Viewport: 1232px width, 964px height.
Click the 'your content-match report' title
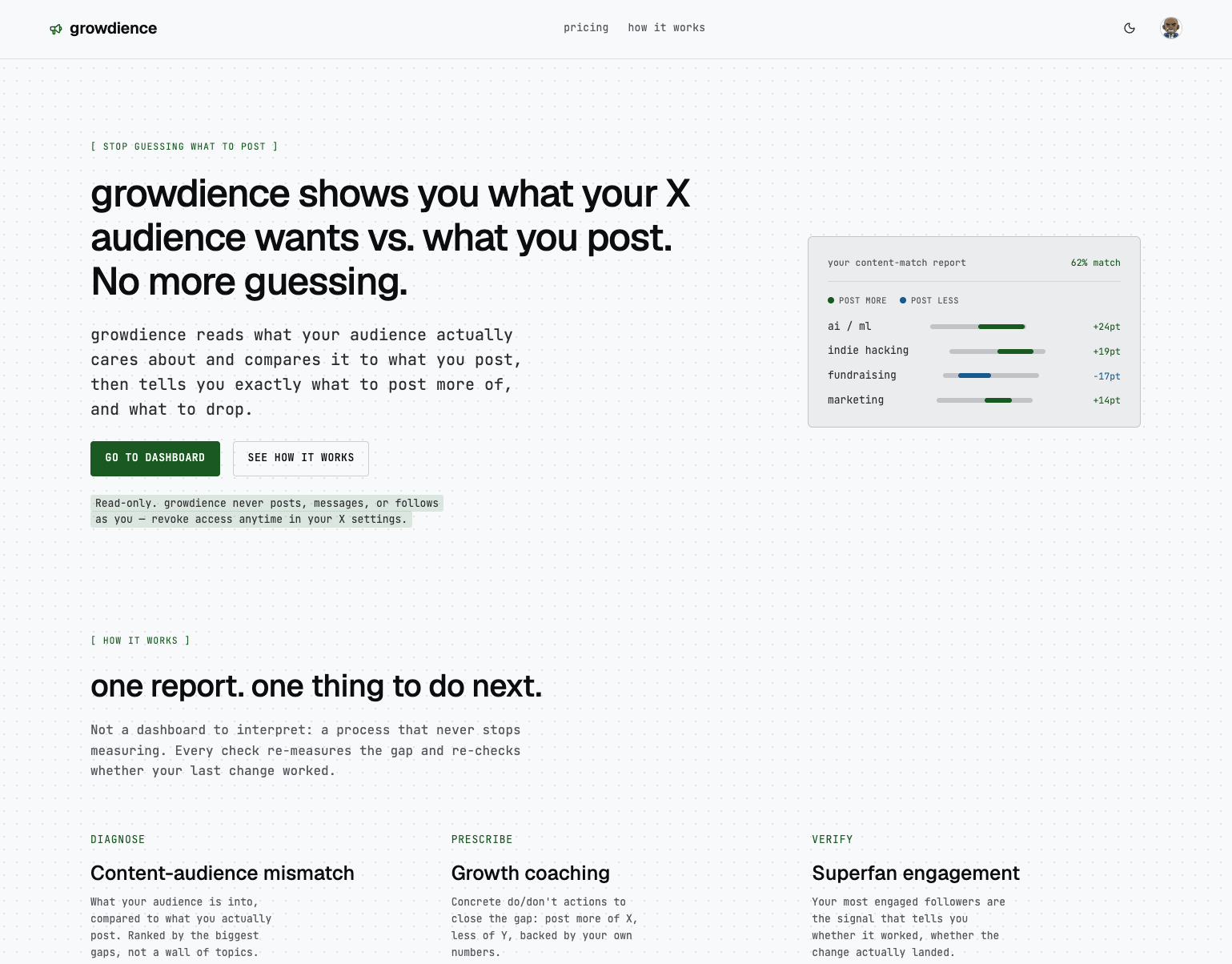897,263
